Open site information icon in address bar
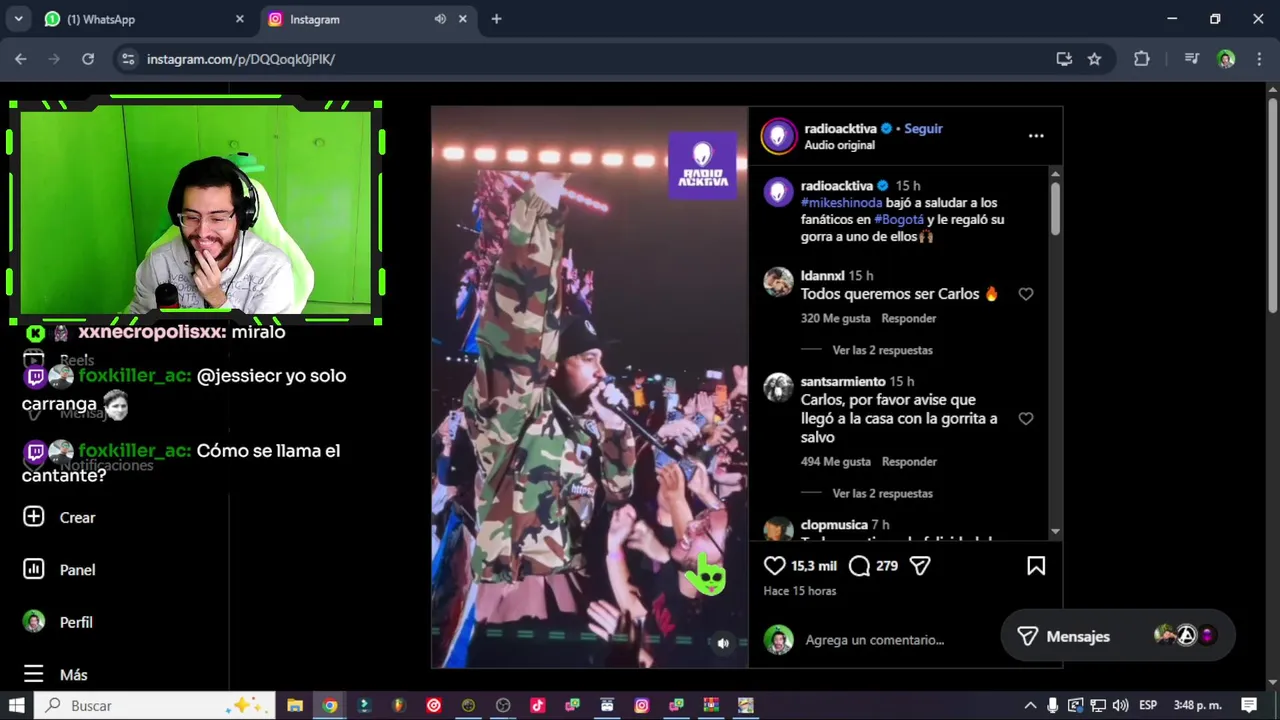This screenshot has height=720, width=1280. [x=127, y=59]
